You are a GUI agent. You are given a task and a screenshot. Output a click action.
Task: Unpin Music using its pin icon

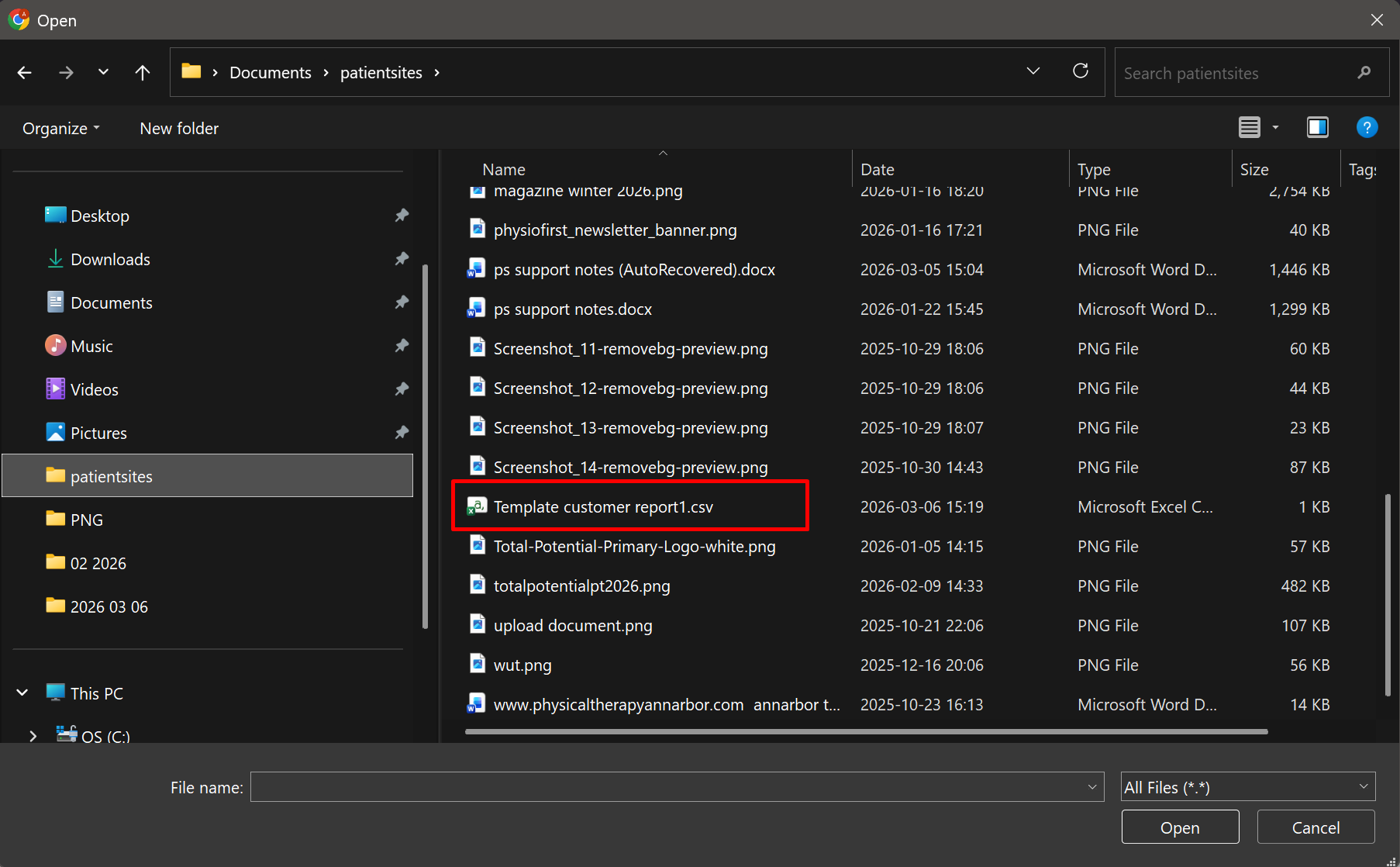click(x=402, y=346)
